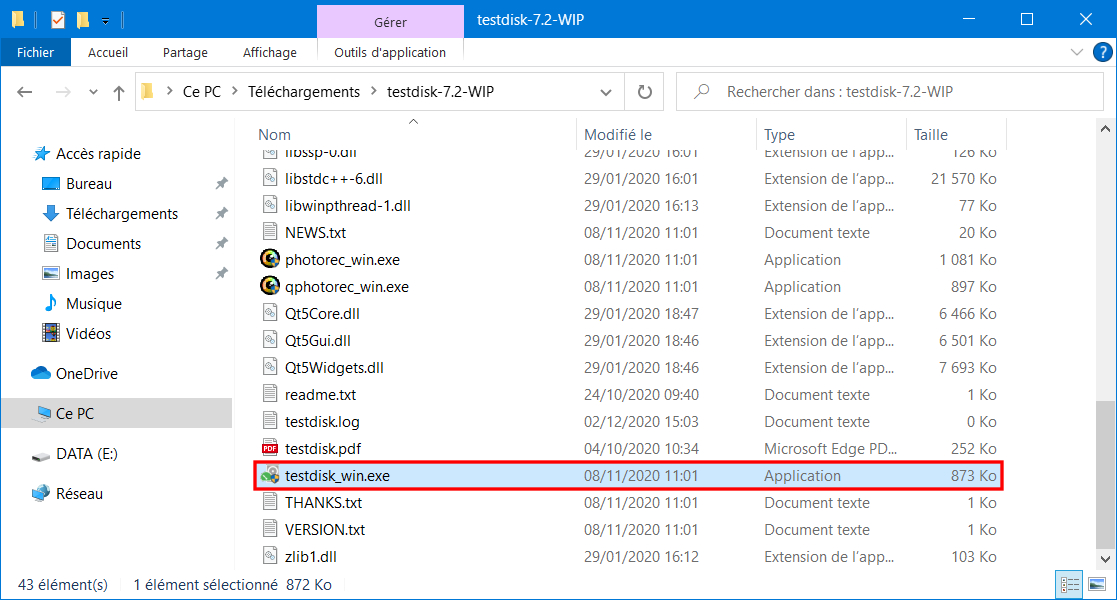
Task: Click the Microsoft Edge PD... type cell
Action: 830,449
